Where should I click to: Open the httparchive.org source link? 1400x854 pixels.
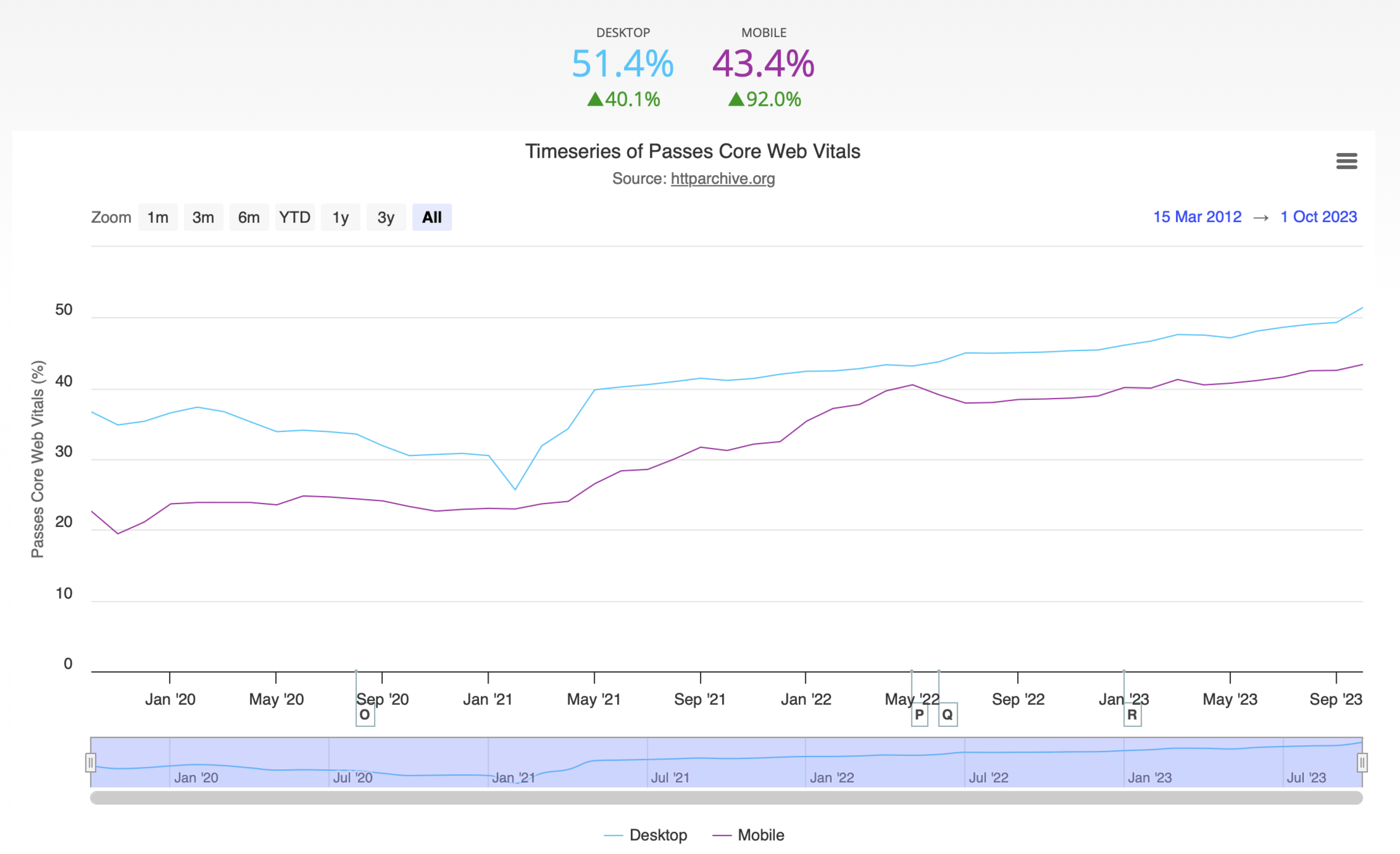coord(722,179)
